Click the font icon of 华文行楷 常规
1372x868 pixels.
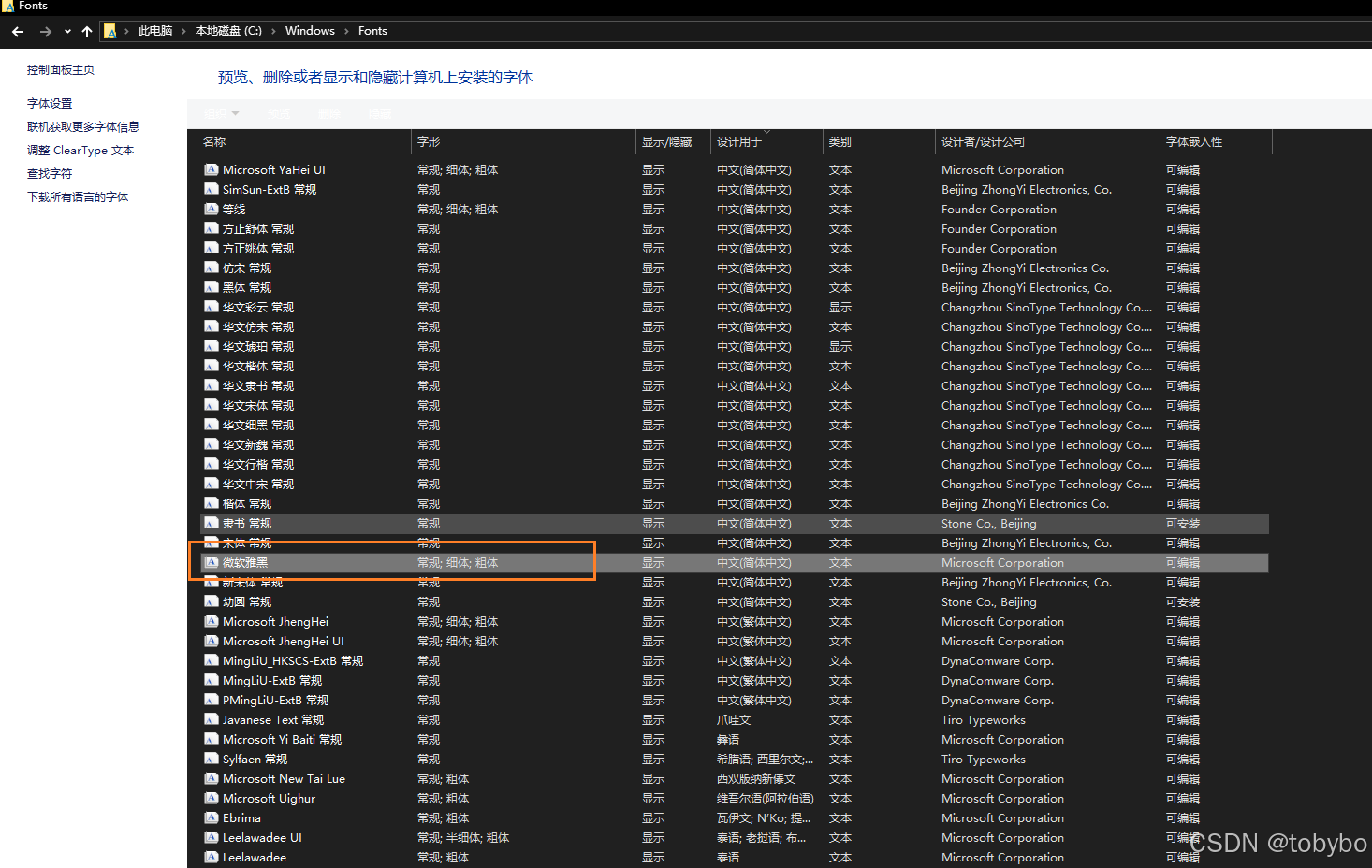point(212,465)
